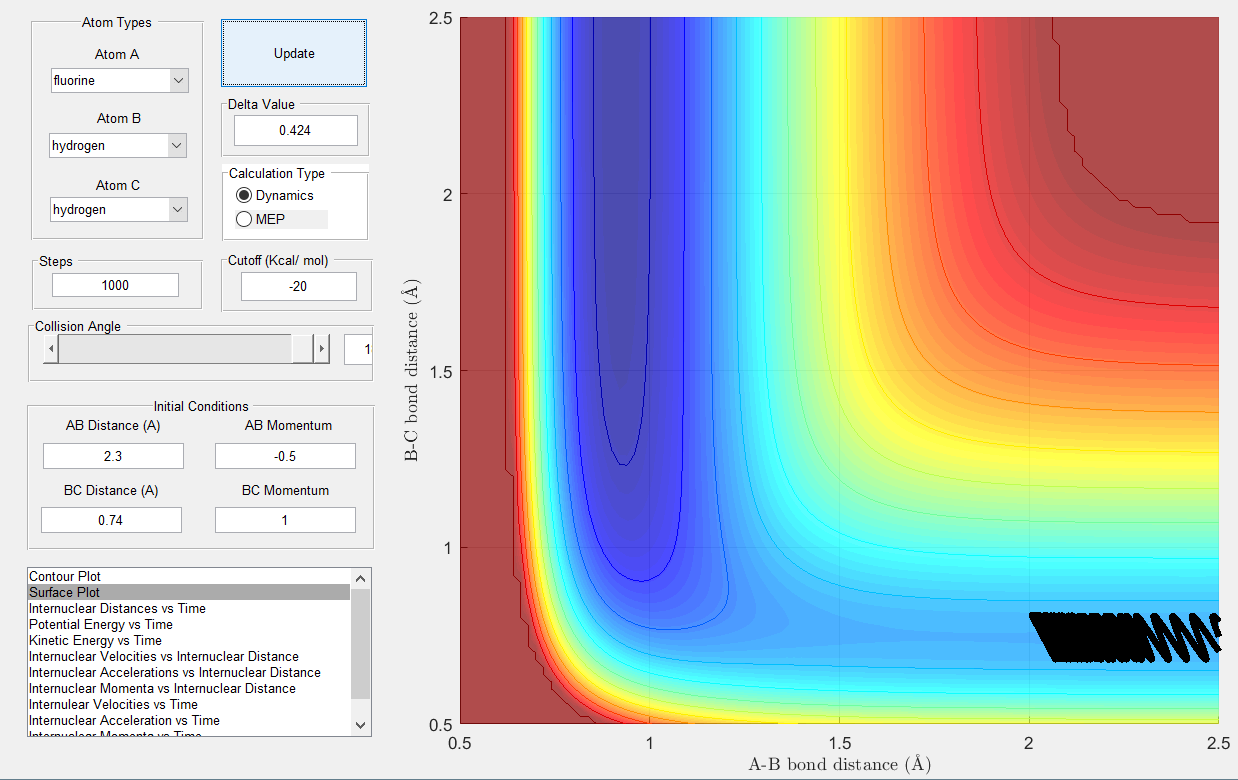Select the Dynamics calculation type

coord(275,195)
